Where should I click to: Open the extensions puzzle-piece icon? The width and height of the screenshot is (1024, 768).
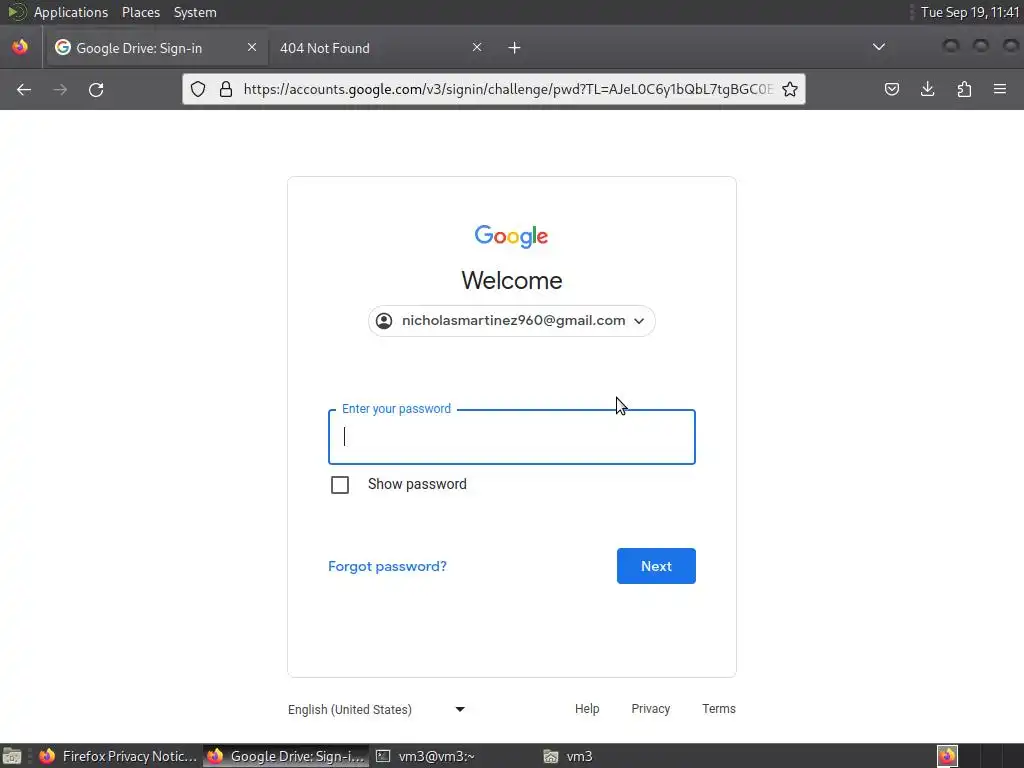pos(964,89)
